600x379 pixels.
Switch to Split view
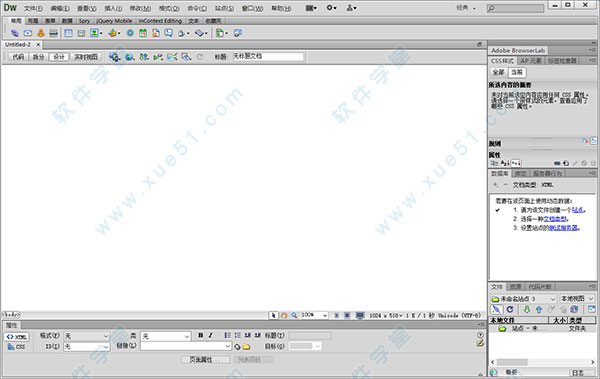[38, 57]
